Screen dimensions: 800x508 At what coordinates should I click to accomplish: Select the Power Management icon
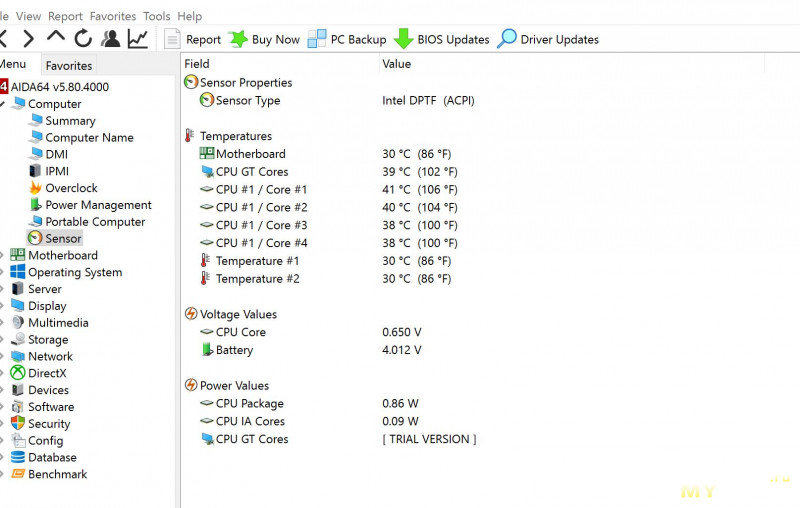click(35, 205)
